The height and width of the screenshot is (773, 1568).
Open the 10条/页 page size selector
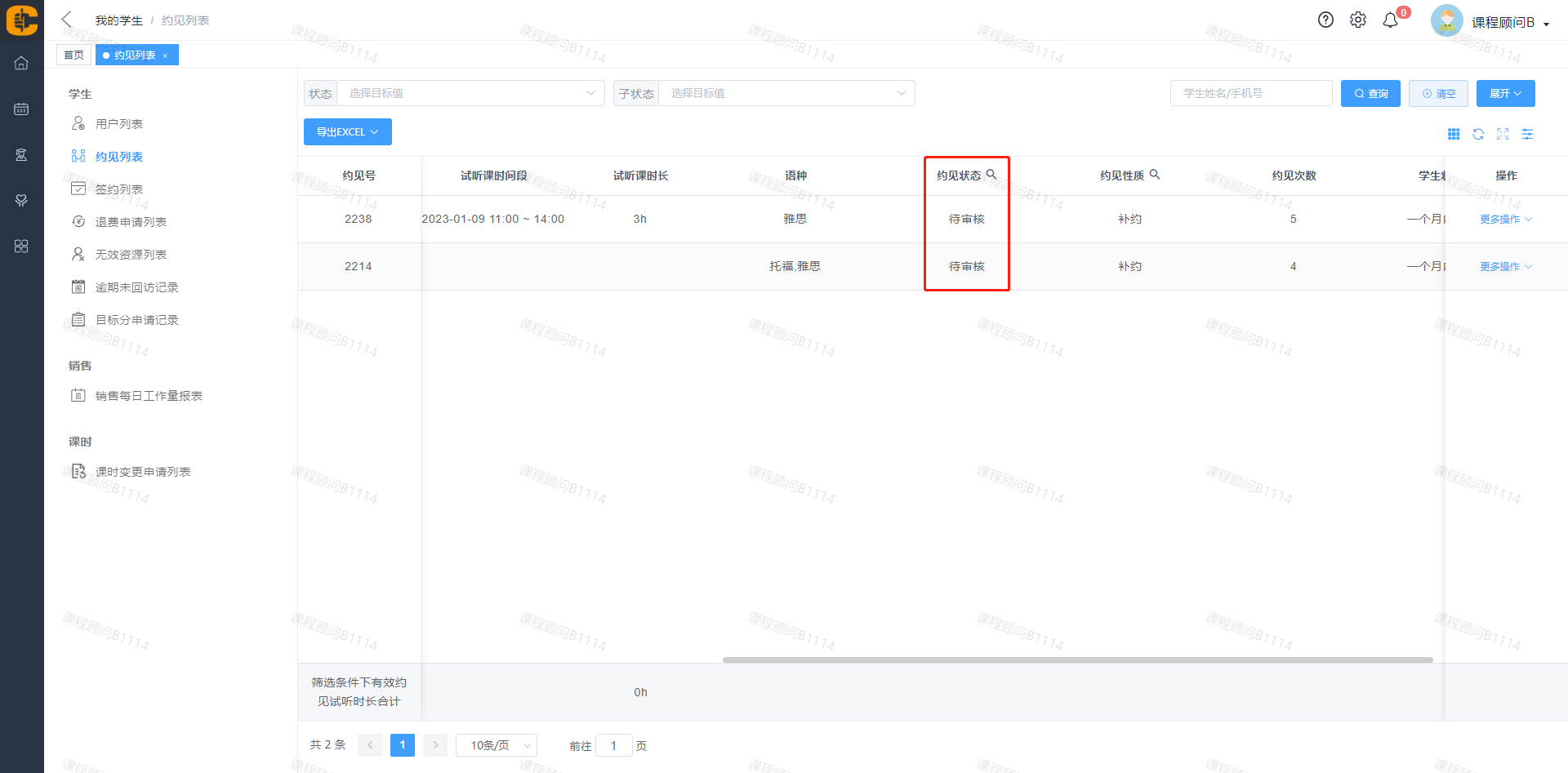(496, 745)
